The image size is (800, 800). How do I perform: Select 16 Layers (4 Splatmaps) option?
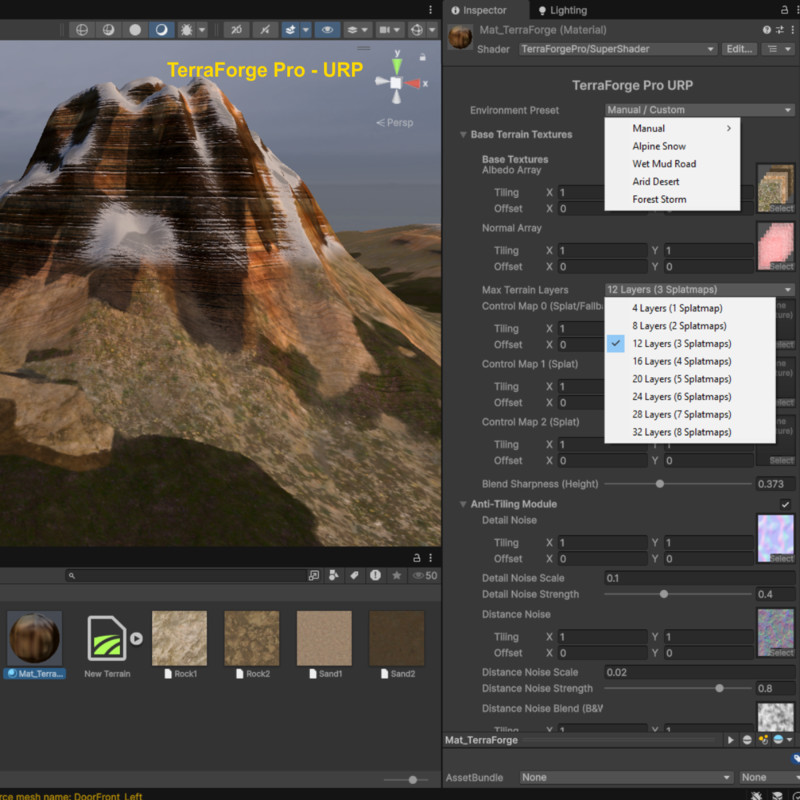(x=690, y=361)
